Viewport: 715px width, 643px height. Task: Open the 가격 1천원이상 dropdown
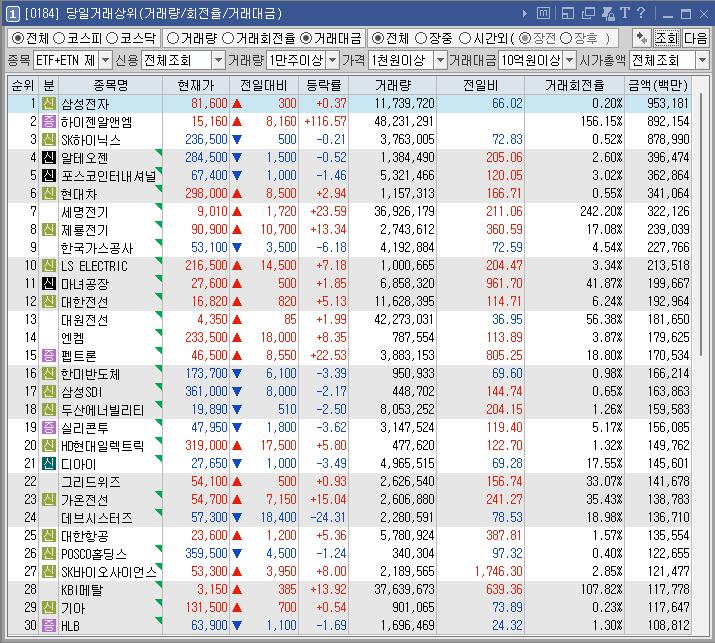[x=440, y=60]
